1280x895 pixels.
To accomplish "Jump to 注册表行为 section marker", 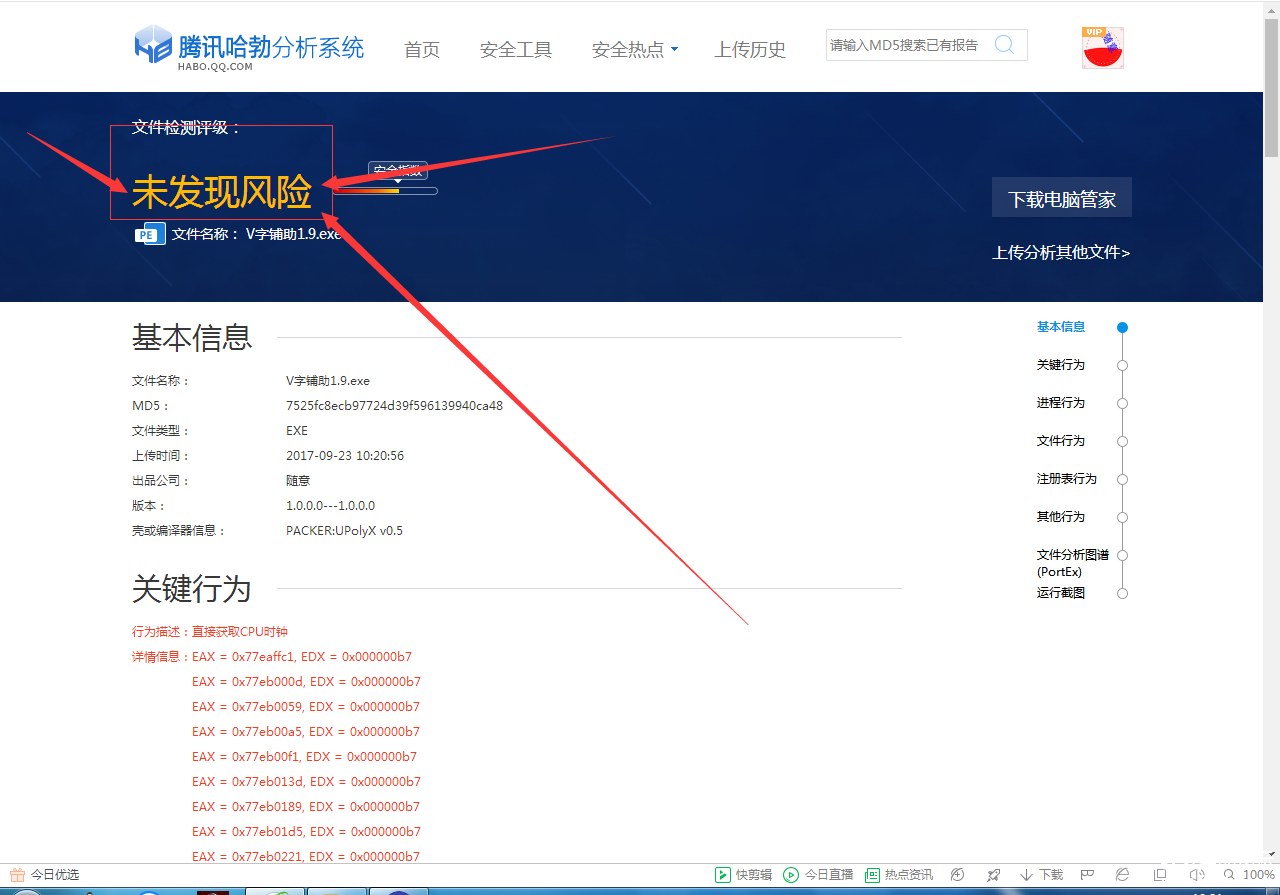I will point(1122,480).
